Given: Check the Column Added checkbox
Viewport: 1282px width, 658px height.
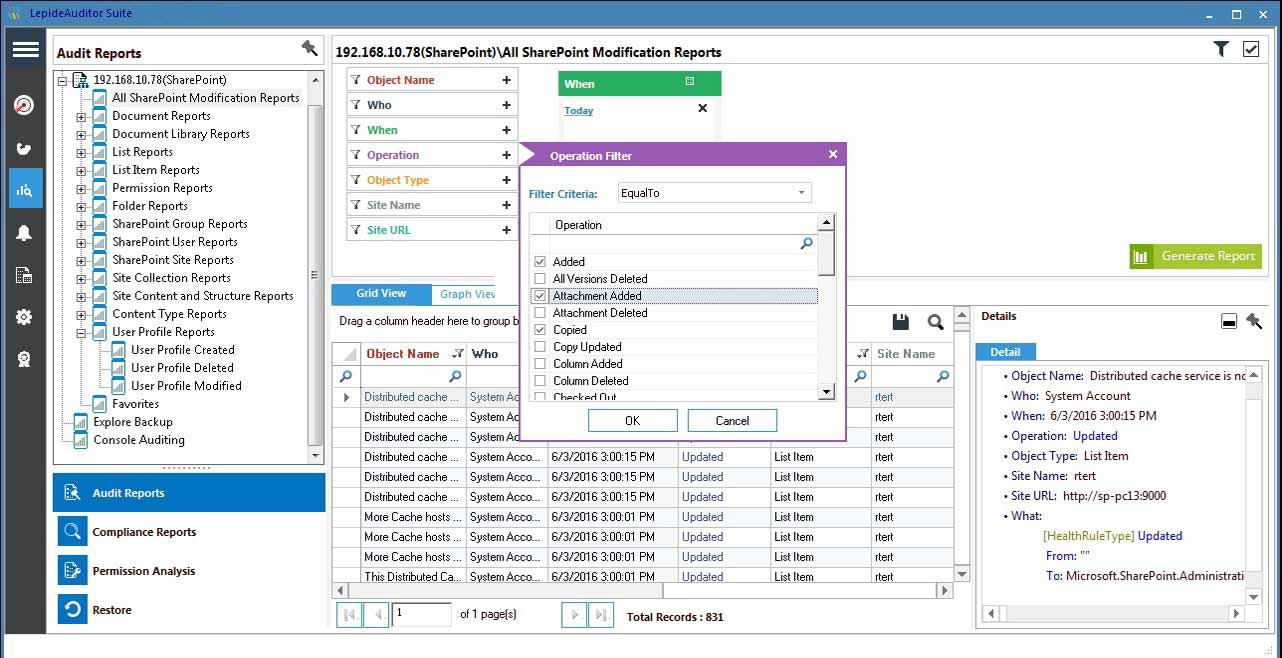Looking at the screenshot, I should coord(540,364).
